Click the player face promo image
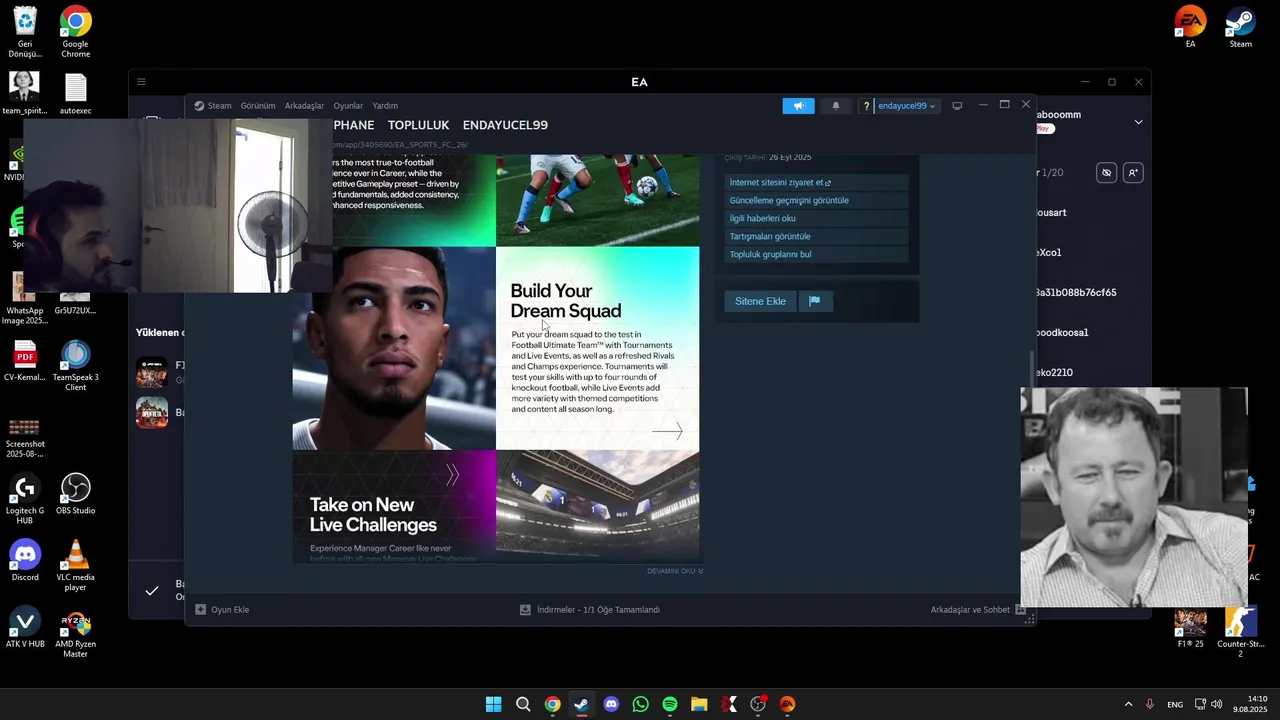This screenshot has height=720, width=1280. [x=394, y=348]
